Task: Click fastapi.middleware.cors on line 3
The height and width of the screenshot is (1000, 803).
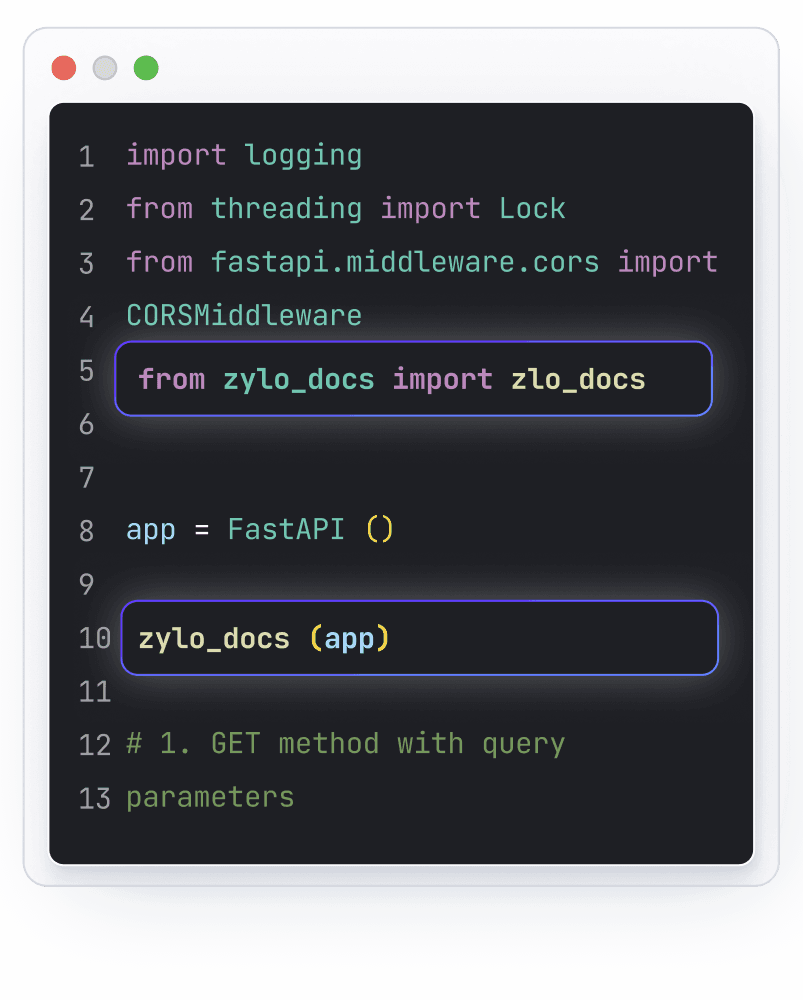Action: [405, 262]
